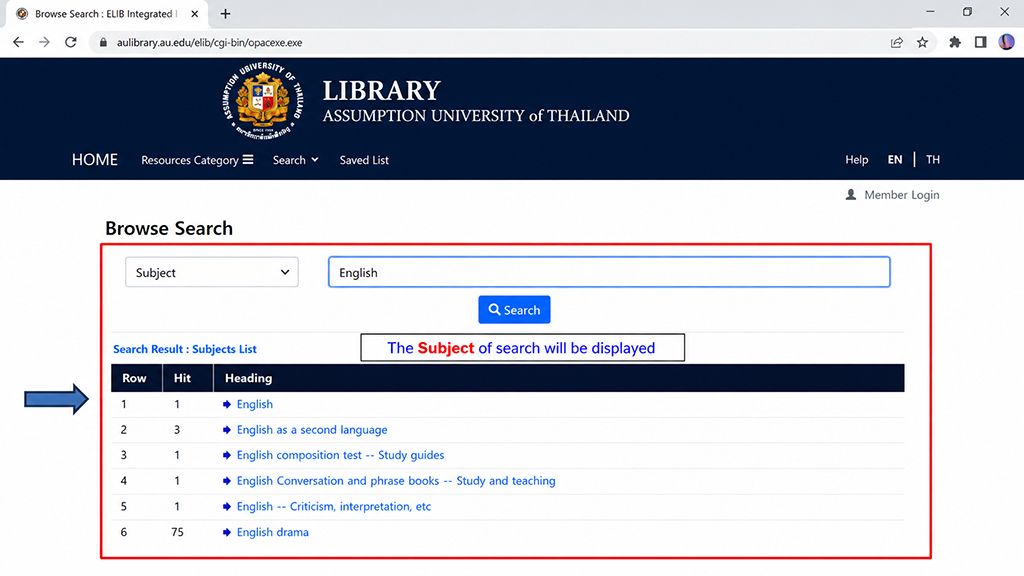The width and height of the screenshot is (1024, 576).
Task: Click arrow bullet beside English heading
Action: pyautogui.click(x=227, y=404)
